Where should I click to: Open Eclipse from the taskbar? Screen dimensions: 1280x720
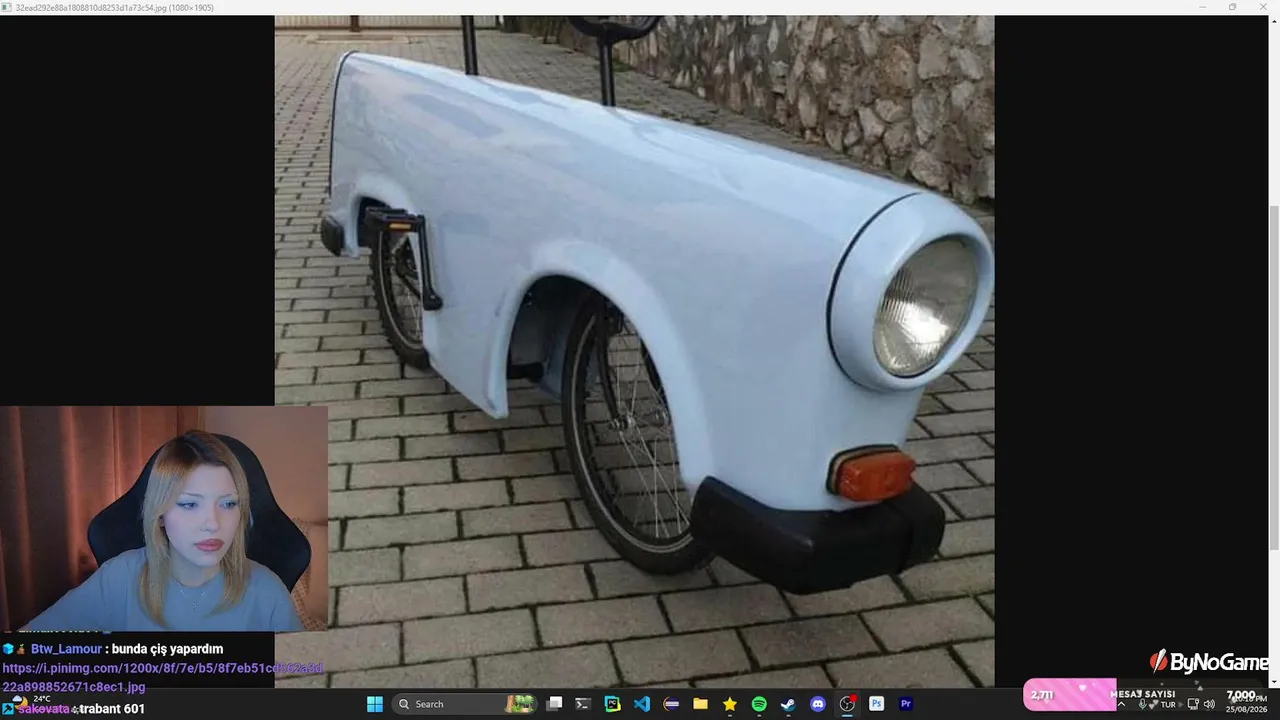[671, 704]
